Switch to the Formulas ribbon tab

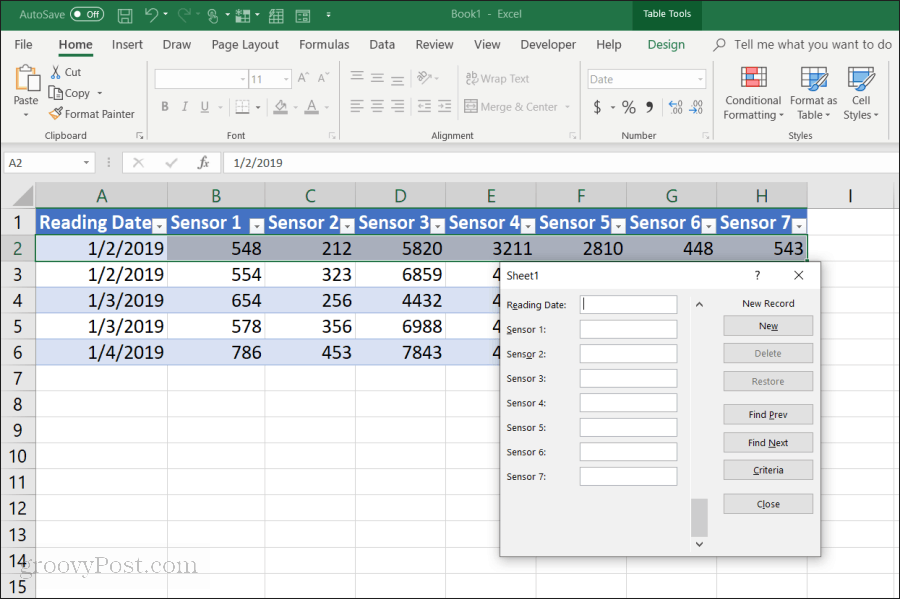point(324,45)
